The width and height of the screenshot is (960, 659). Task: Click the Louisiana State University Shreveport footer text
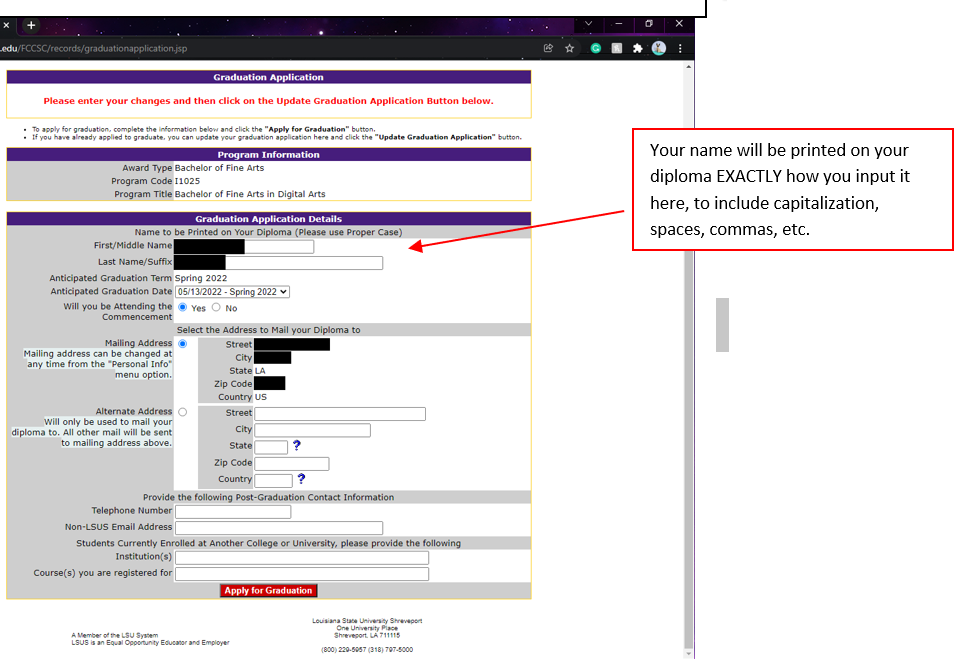pyautogui.click(x=367, y=621)
